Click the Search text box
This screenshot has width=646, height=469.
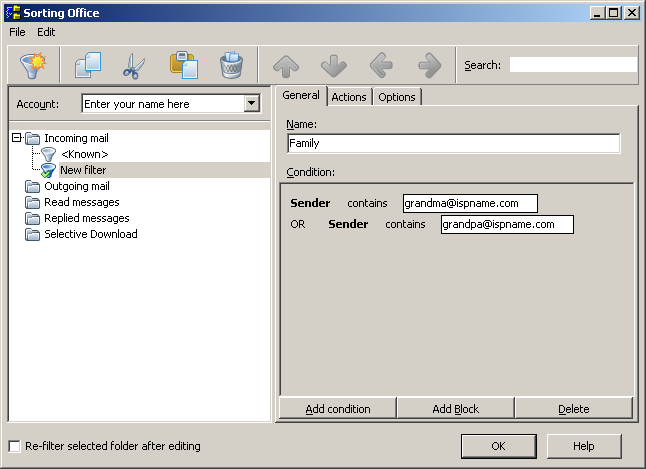click(572, 65)
